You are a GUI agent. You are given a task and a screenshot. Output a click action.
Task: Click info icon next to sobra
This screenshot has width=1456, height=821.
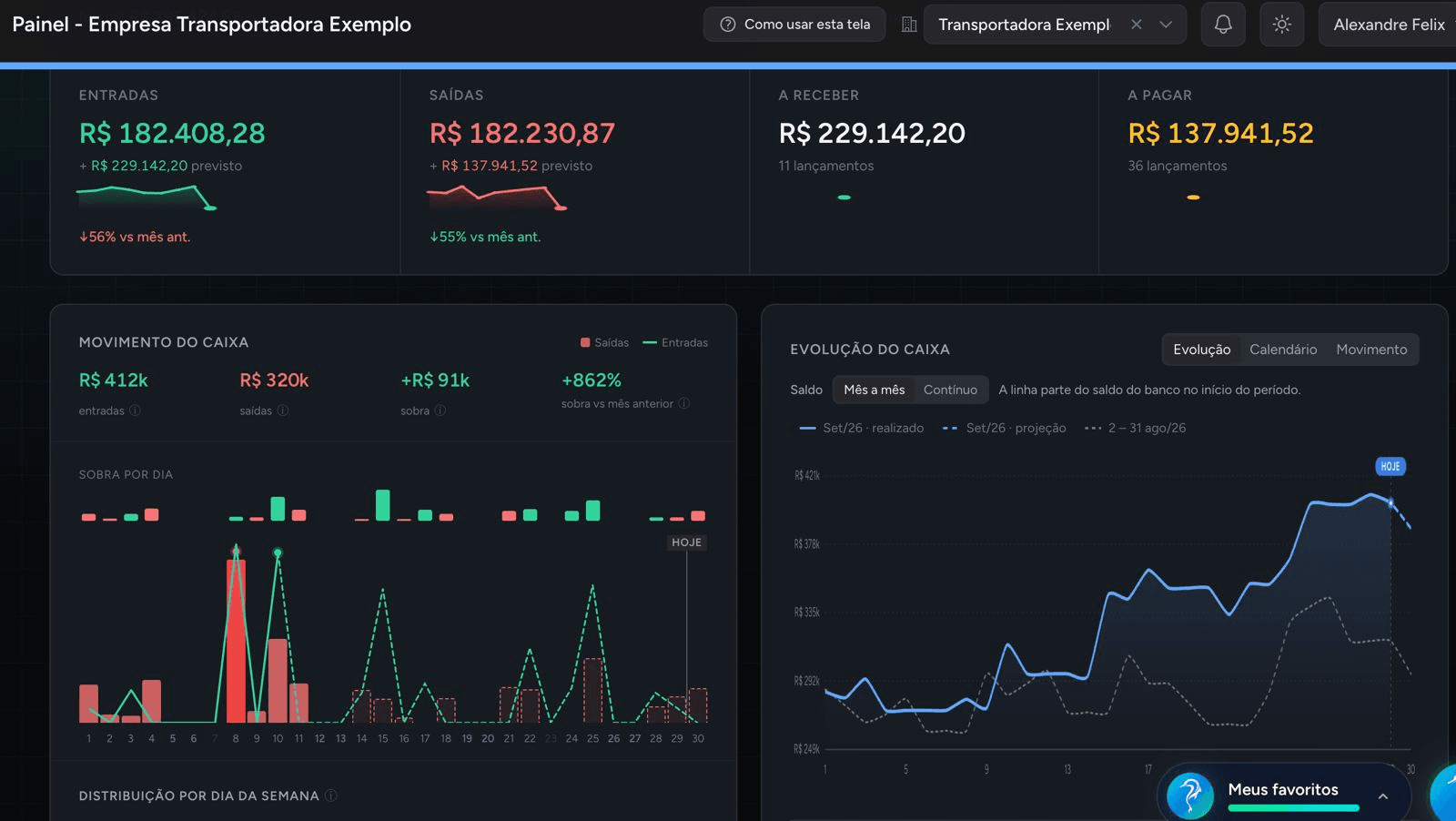pos(440,410)
